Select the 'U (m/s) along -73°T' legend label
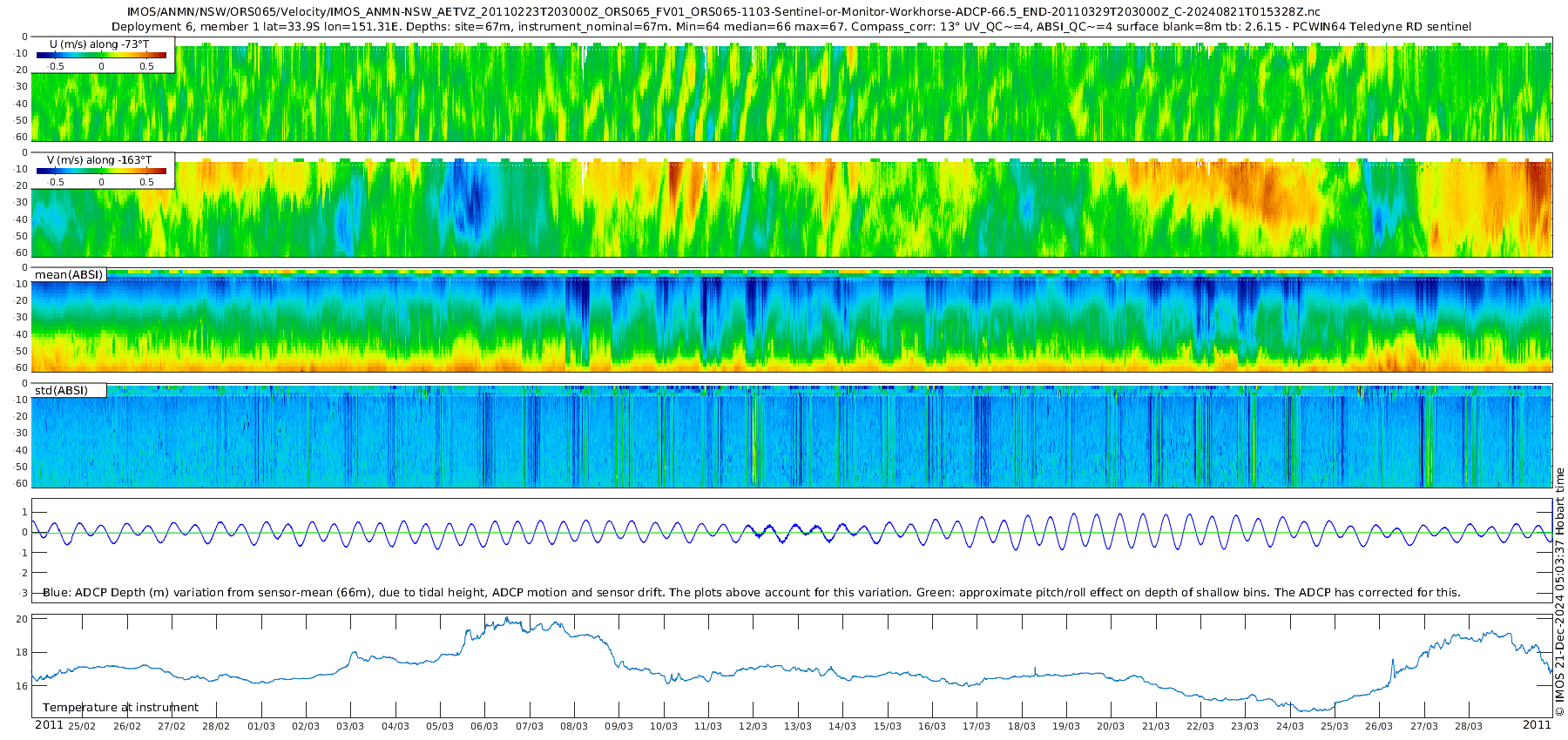 click(x=101, y=44)
